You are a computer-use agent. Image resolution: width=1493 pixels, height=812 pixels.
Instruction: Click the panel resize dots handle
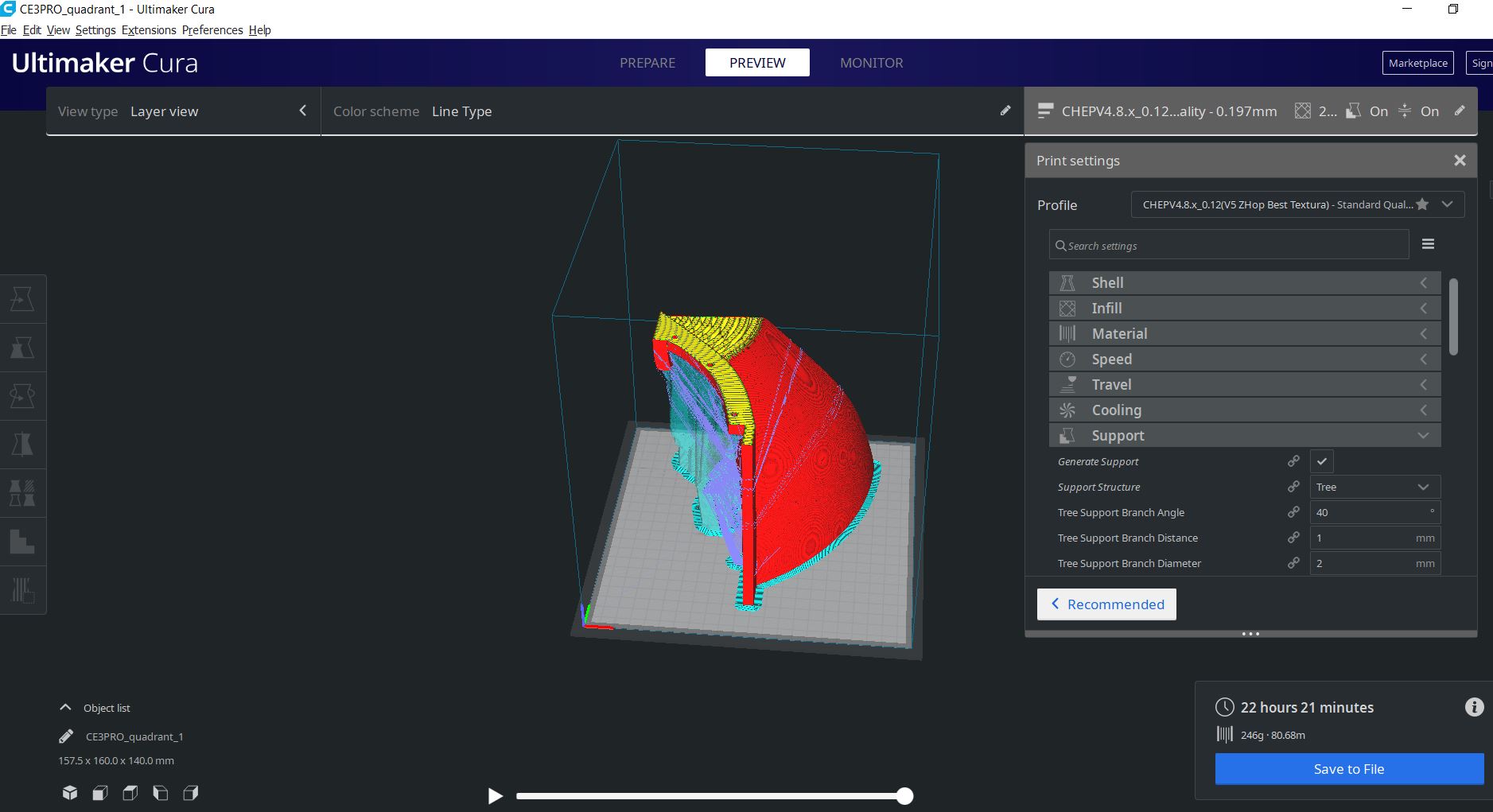point(1250,634)
